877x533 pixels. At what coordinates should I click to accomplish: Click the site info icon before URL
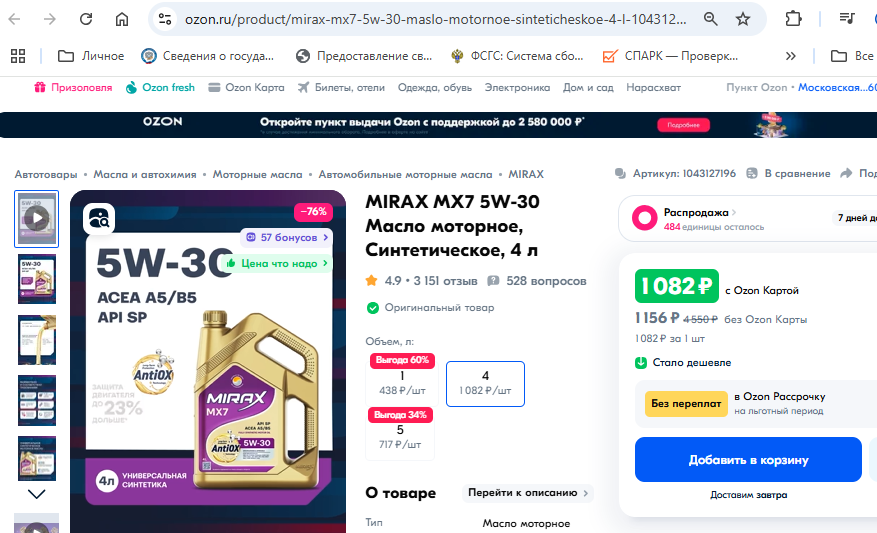165,19
